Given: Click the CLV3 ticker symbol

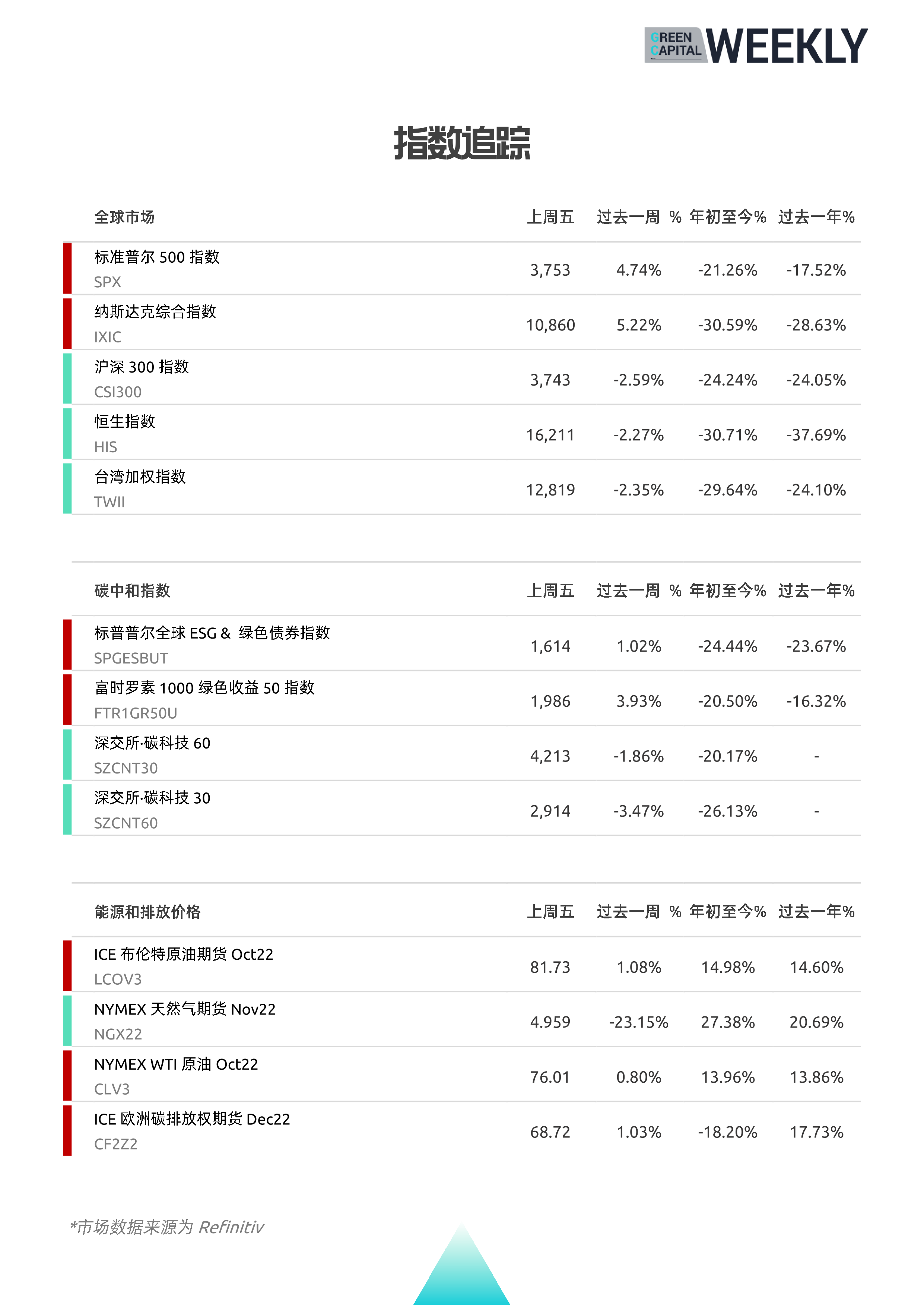Looking at the screenshot, I should coord(111,1089).
